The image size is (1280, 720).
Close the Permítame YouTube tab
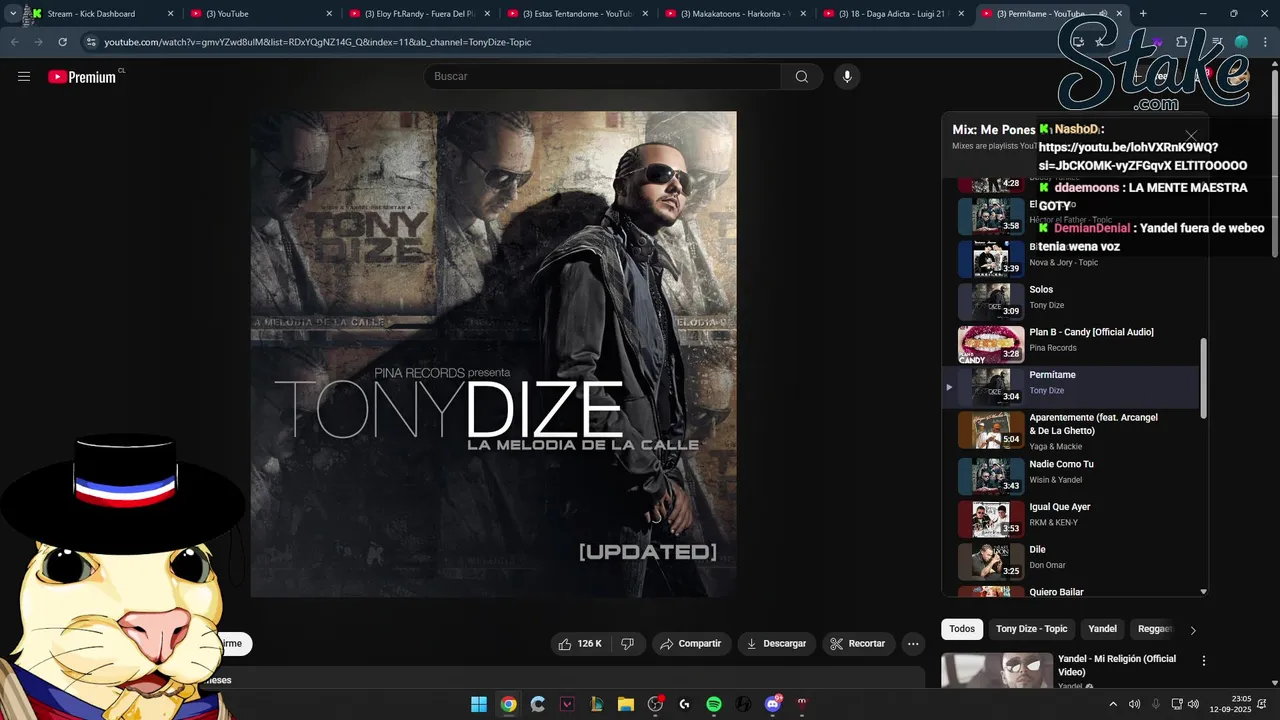(1119, 14)
